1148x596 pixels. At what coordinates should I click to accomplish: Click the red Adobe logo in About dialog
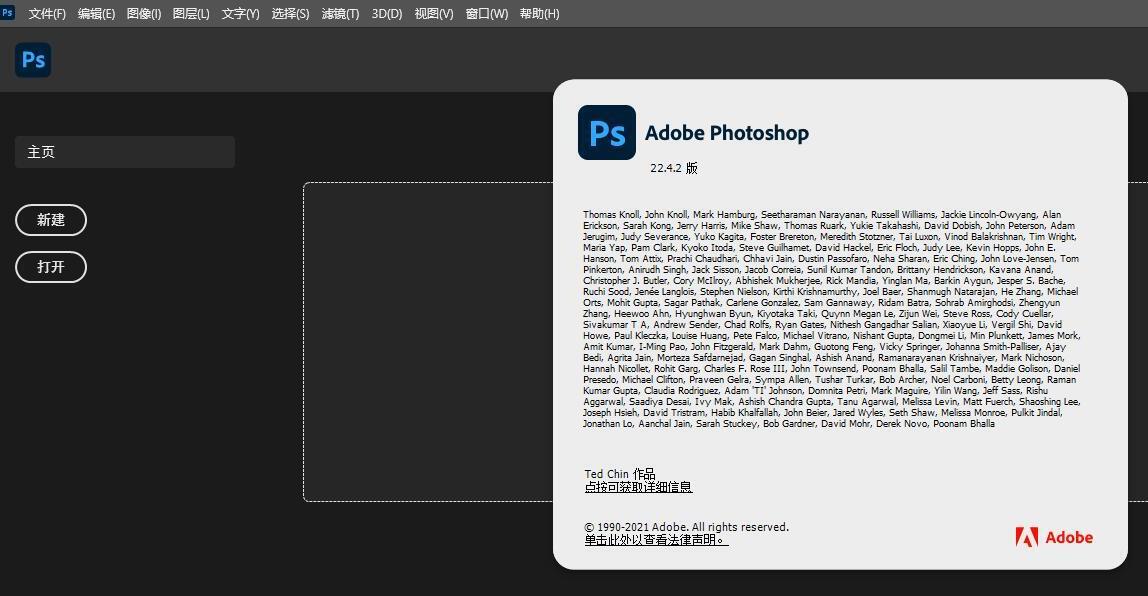pos(1054,537)
